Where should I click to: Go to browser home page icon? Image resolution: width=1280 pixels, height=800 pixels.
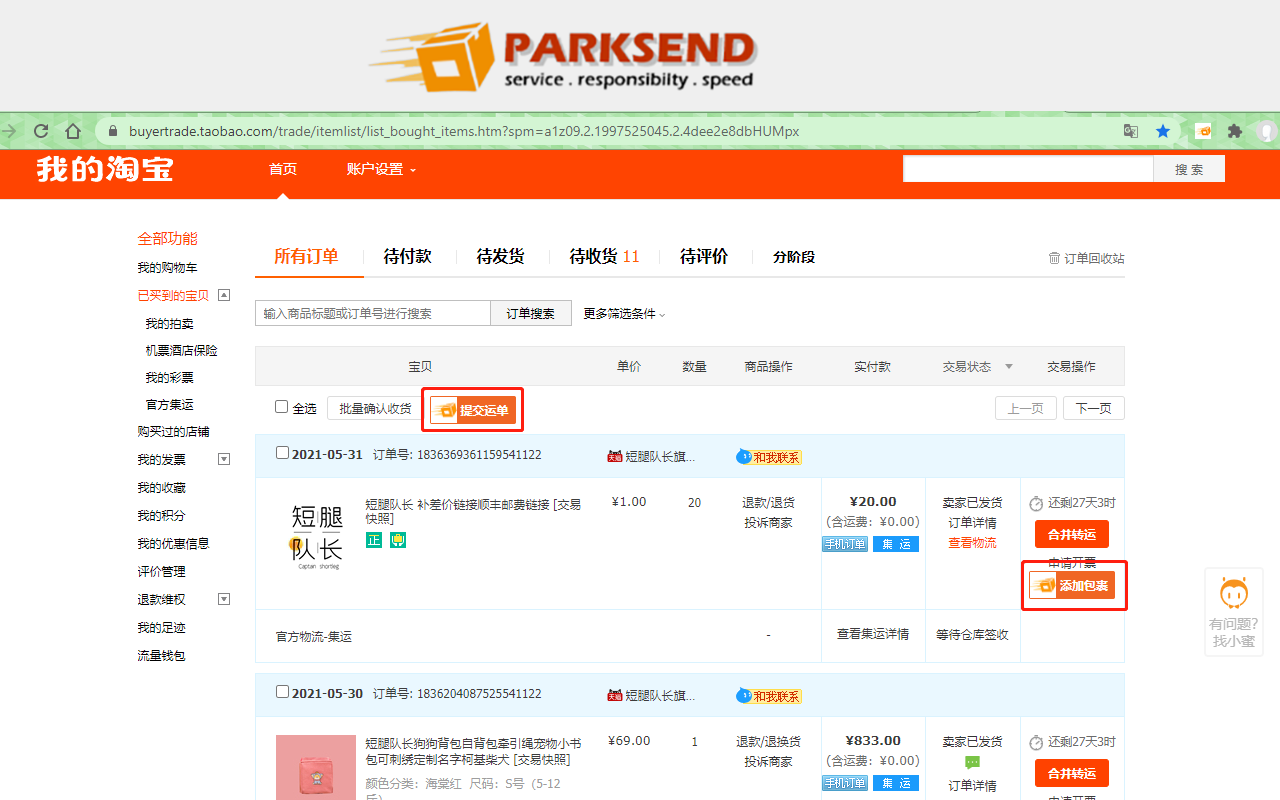tap(73, 131)
